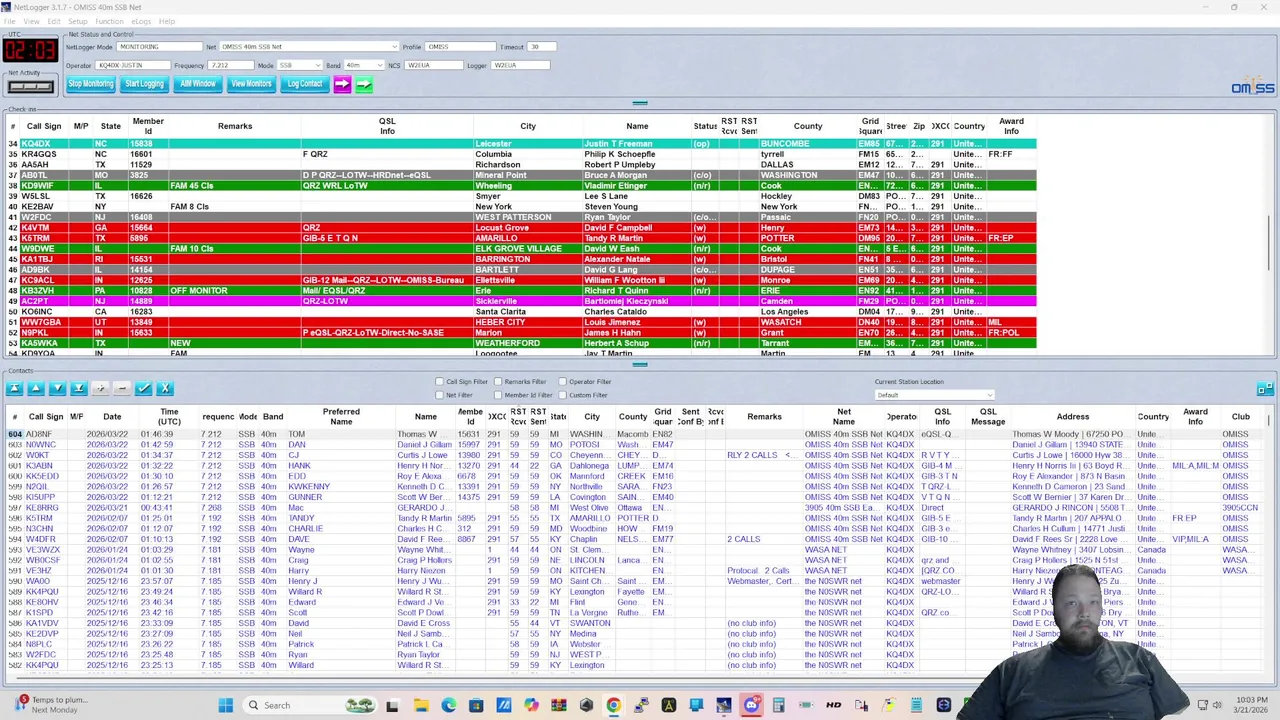The width and height of the screenshot is (1280, 720).
Task: Open the Mode dropdown showing SSB
Action: click(300, 65)
